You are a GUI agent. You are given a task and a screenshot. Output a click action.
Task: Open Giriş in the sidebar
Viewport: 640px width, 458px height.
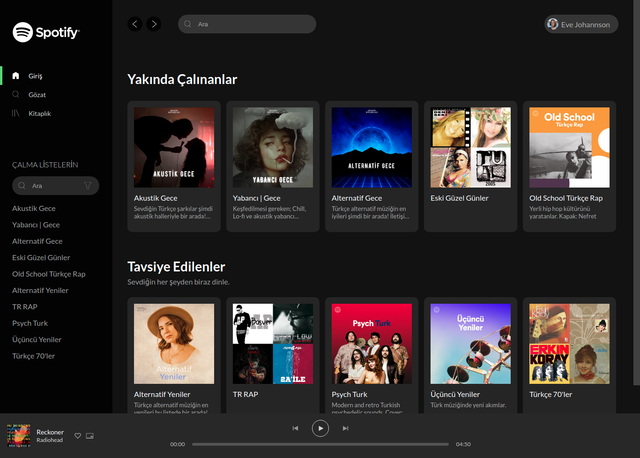[x=35, y=76]
